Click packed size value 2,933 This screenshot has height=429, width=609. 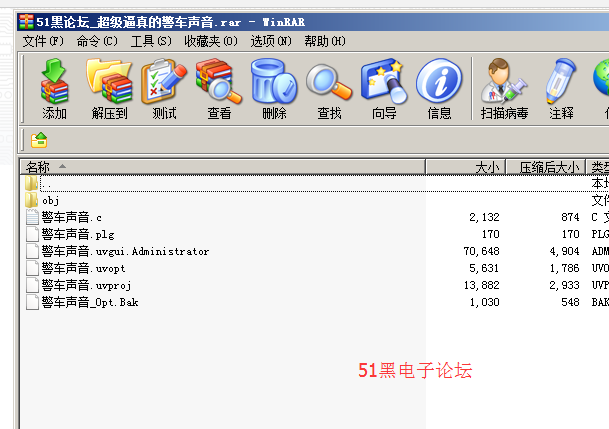564,285
